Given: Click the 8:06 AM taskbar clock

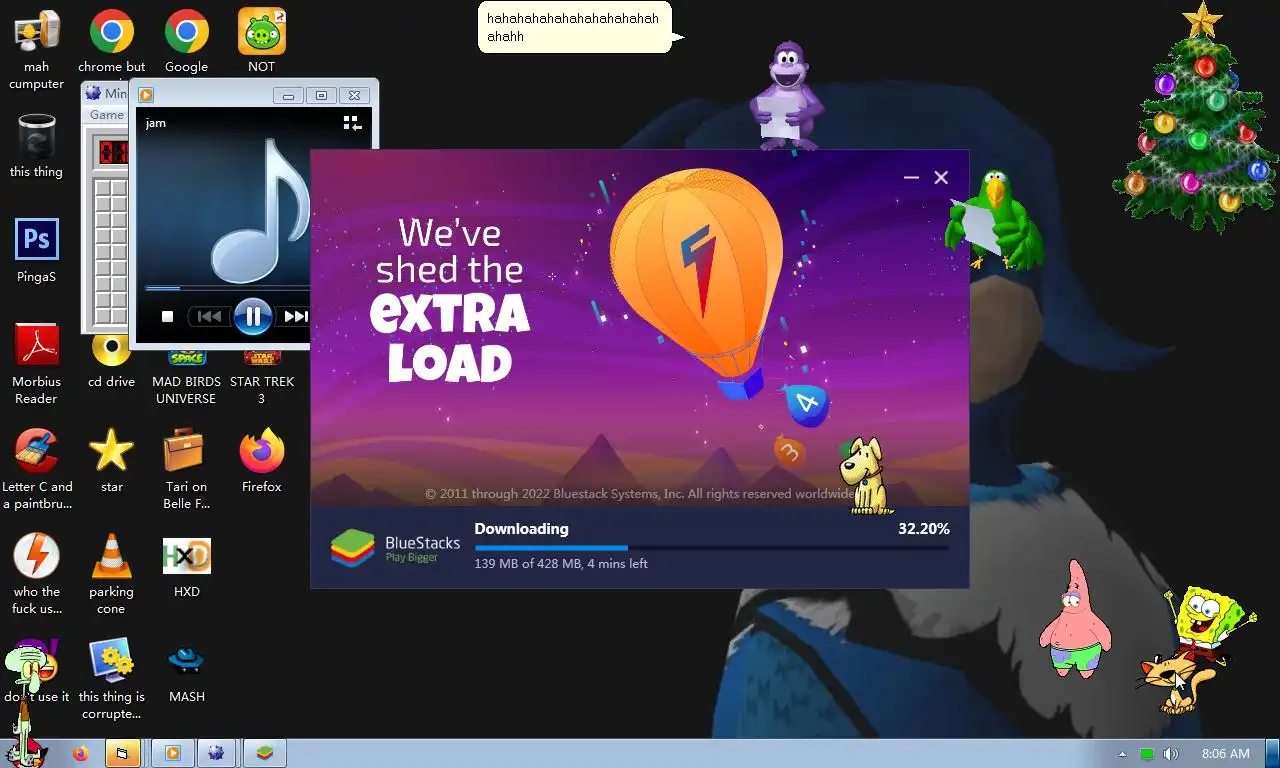Looking at the screenshot, I should [x=1226, y=754].
